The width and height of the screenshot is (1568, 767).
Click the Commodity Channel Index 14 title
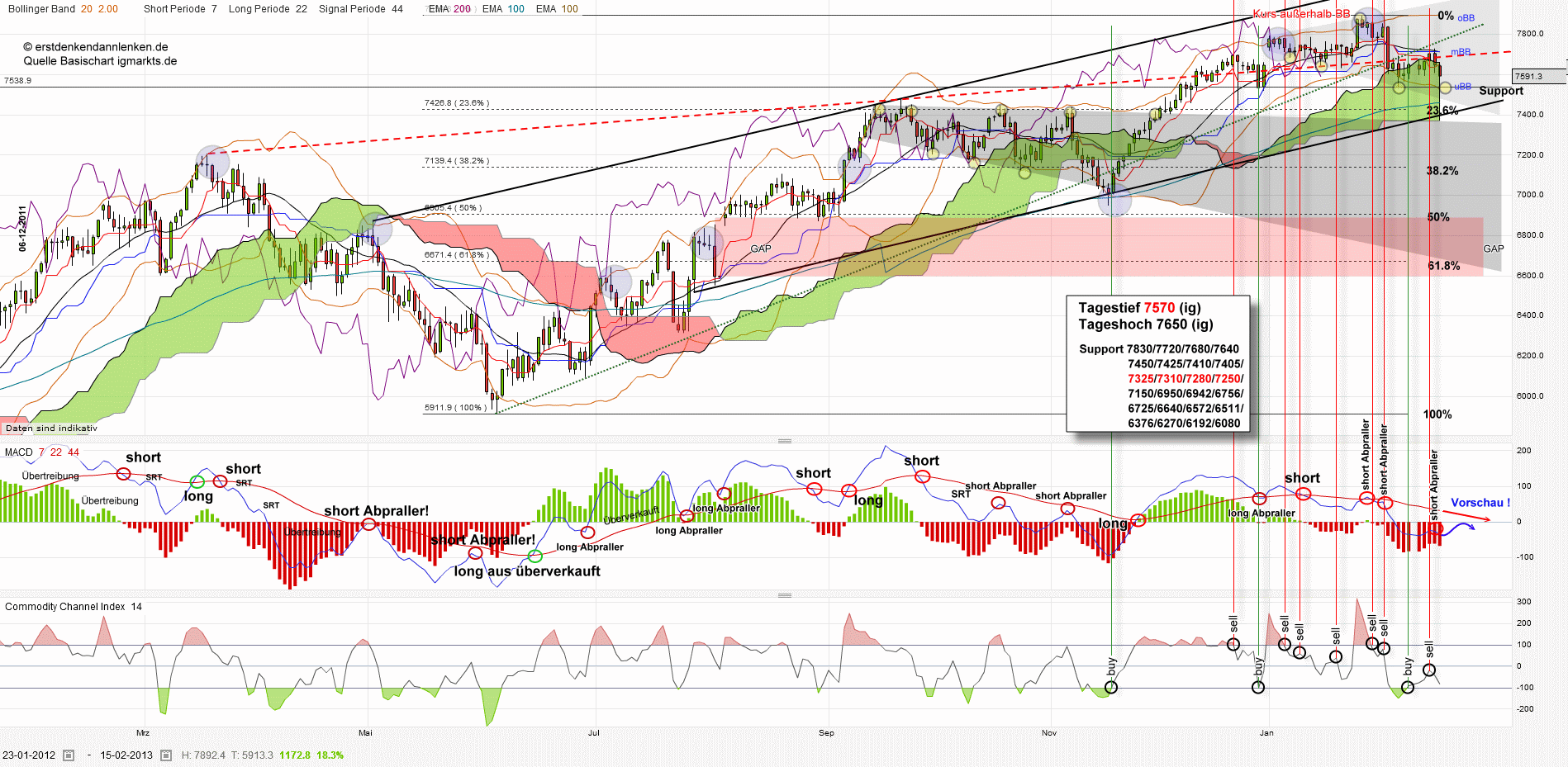coord(74,607)
